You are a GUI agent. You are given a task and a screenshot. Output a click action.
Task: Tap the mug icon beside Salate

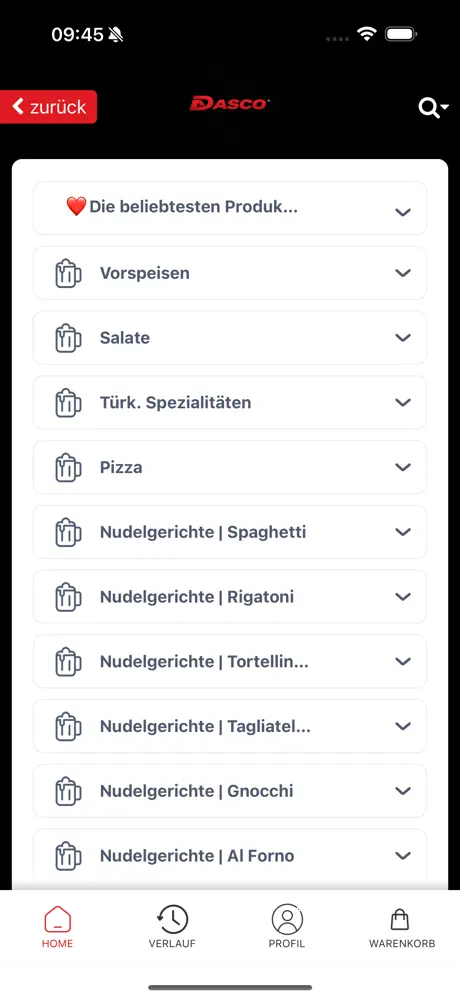click(68, 338)
